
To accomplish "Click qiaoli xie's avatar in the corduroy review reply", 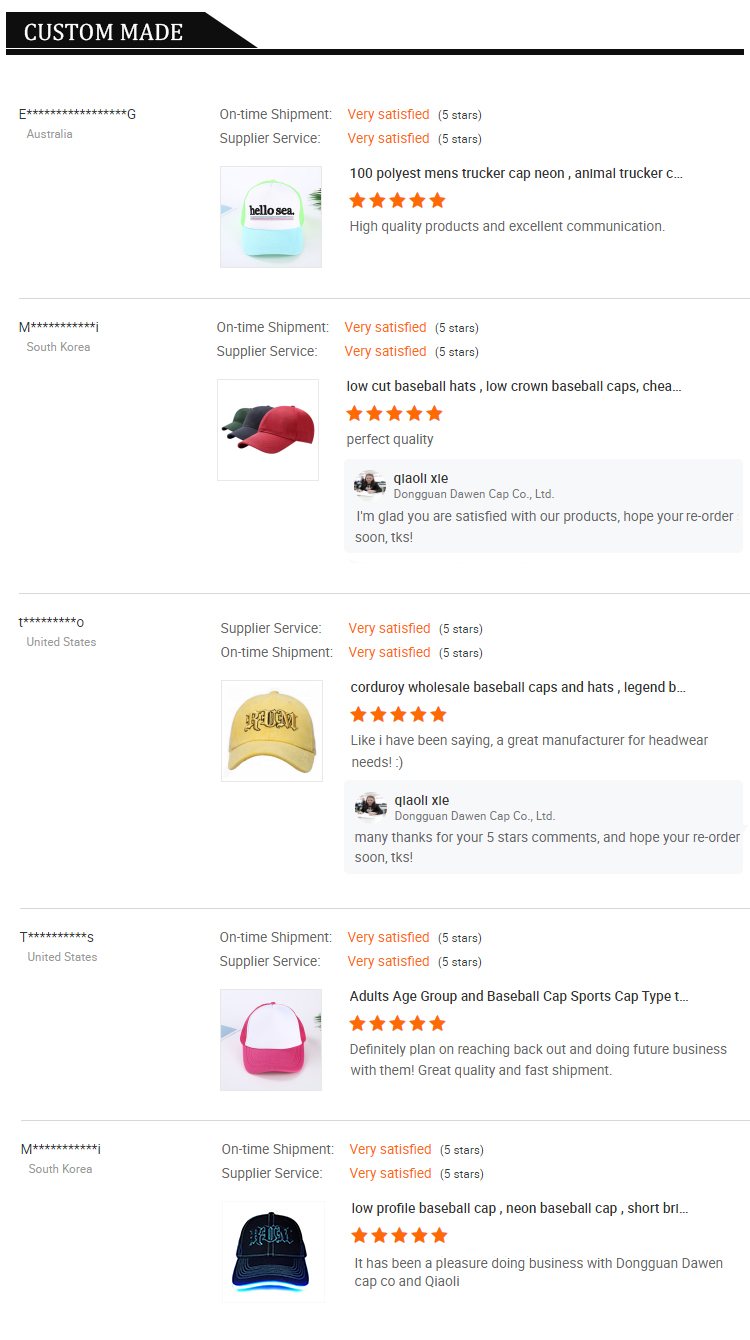I will [370, 806].
